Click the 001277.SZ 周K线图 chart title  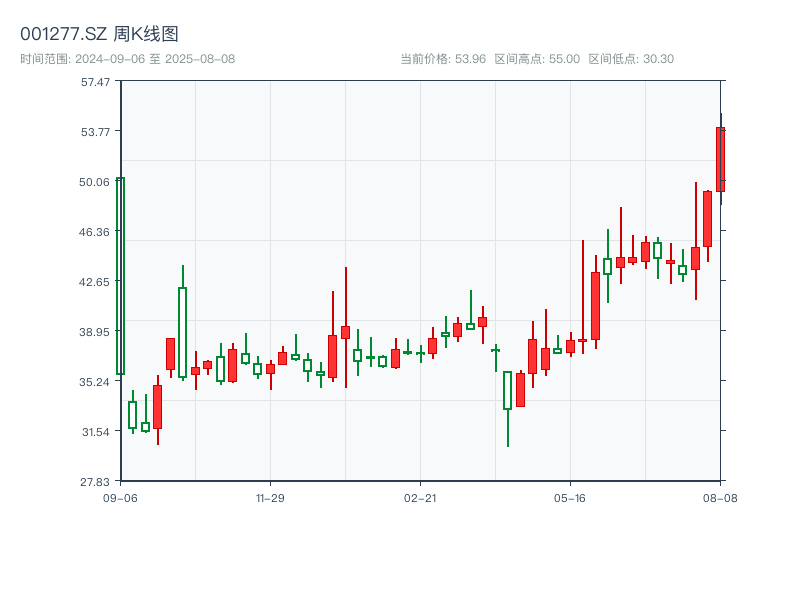click(x=99, y=34)
